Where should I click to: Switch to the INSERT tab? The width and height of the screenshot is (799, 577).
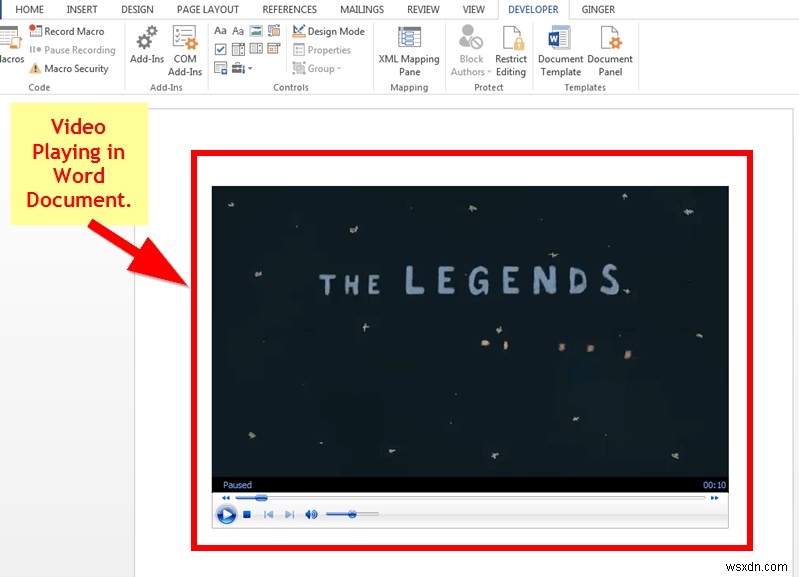coord(82,9)
